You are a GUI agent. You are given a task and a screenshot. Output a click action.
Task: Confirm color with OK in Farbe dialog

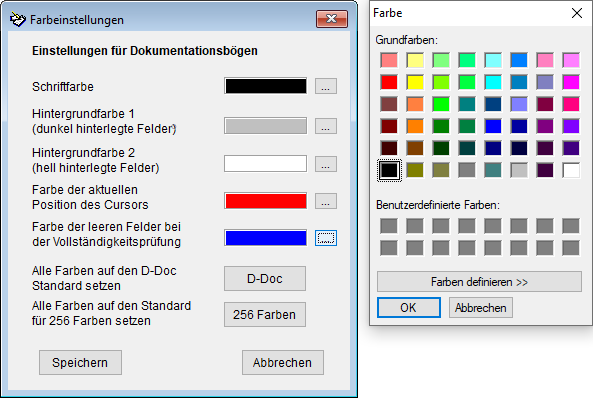pos(408,307)
